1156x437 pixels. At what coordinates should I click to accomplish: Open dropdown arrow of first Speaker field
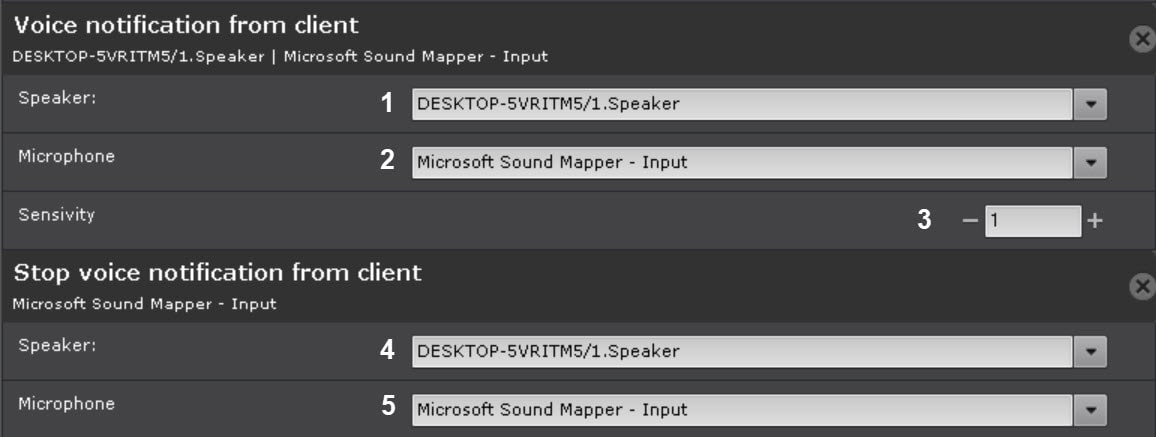(x=1090, y=103)
